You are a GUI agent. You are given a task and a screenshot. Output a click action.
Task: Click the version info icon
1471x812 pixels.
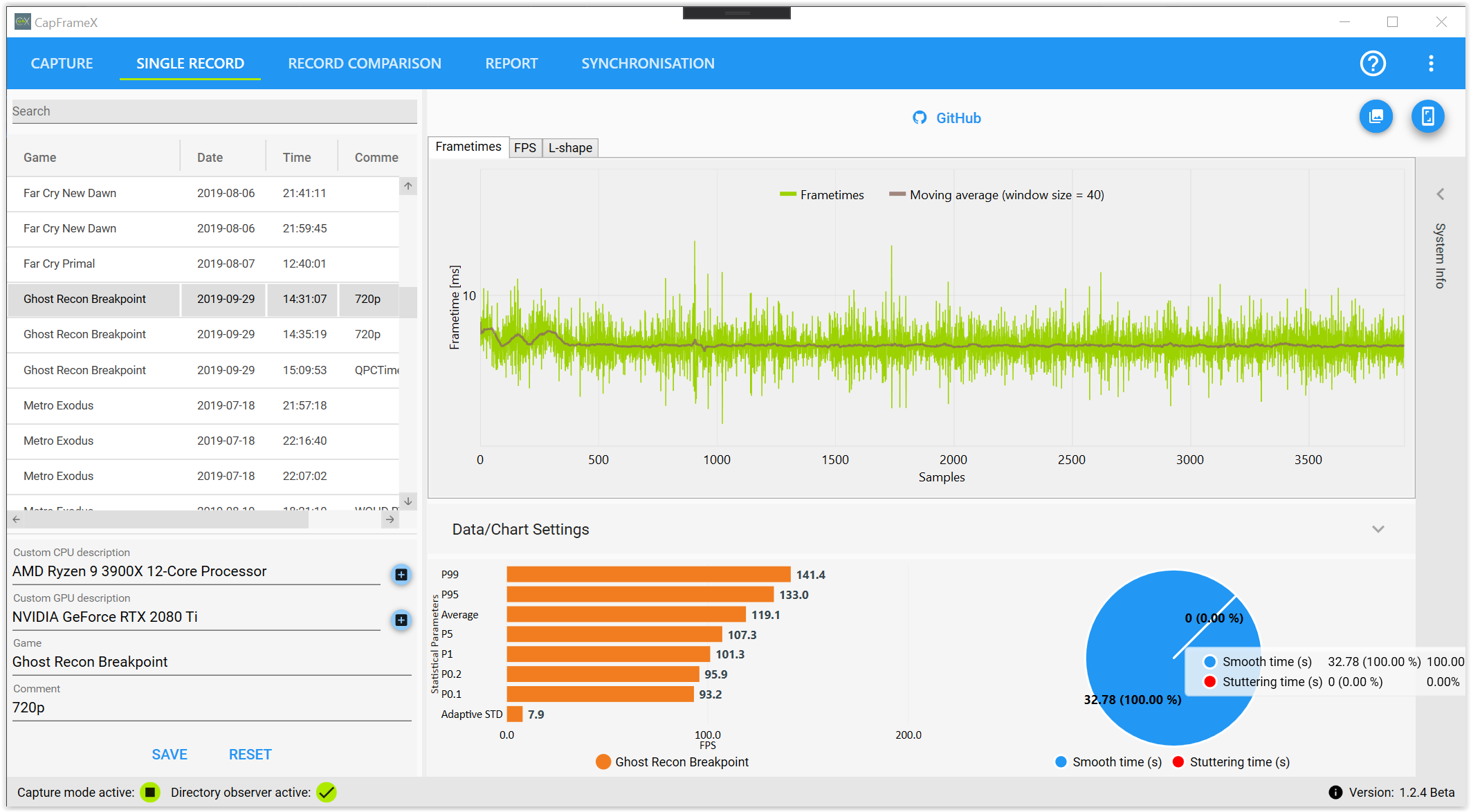click(1335, 793)
